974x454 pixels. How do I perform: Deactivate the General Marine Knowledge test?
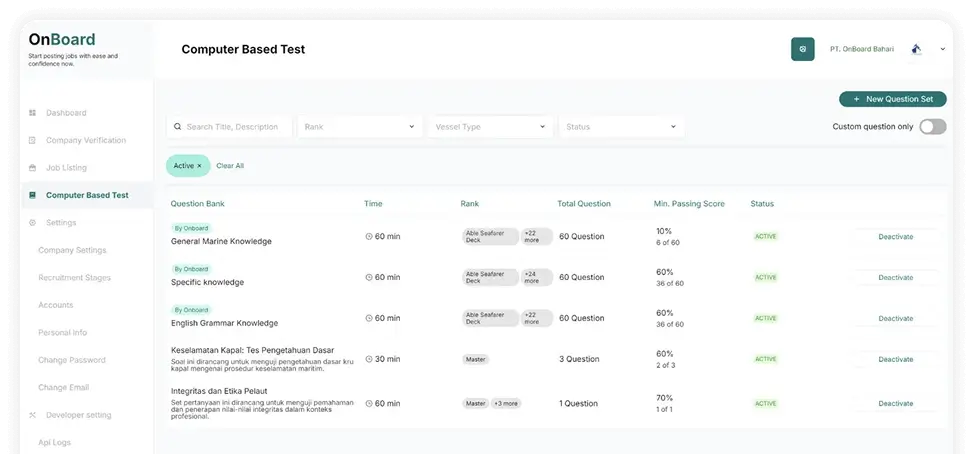[x=895, y=237]
